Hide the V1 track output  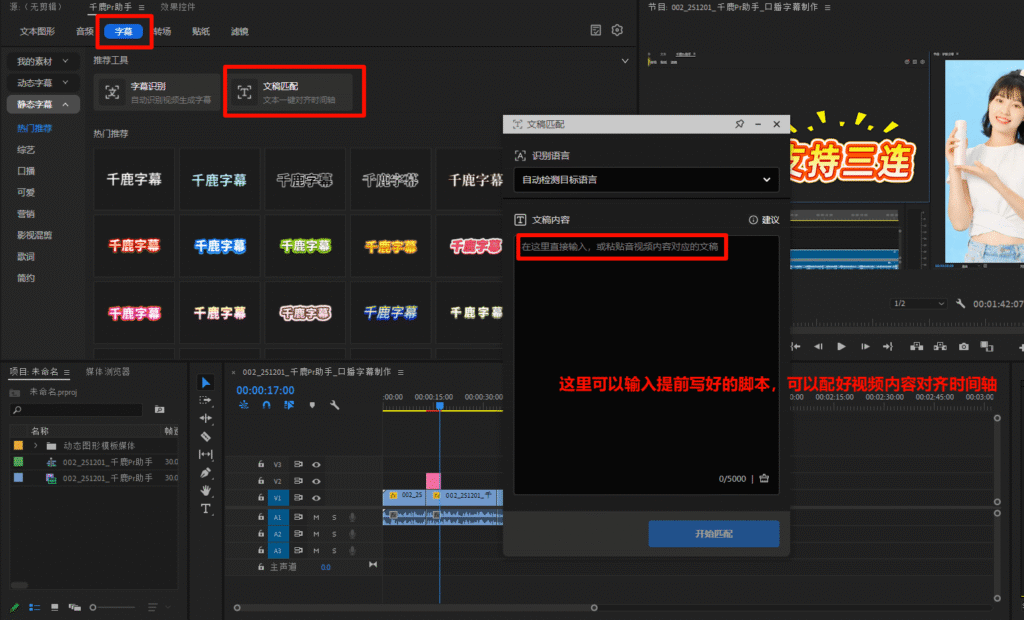pos(316,498)
